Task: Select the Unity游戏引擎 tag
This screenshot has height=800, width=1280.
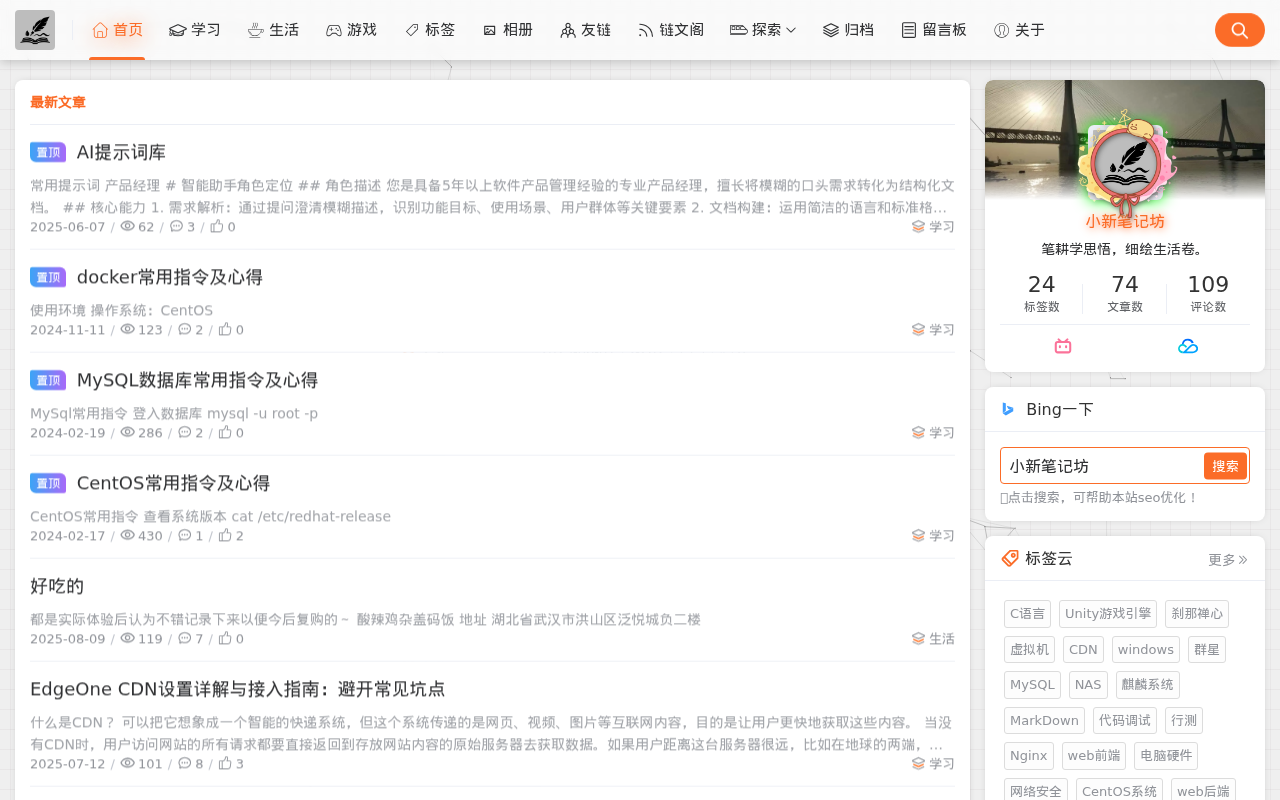Action: [1107, 614]
